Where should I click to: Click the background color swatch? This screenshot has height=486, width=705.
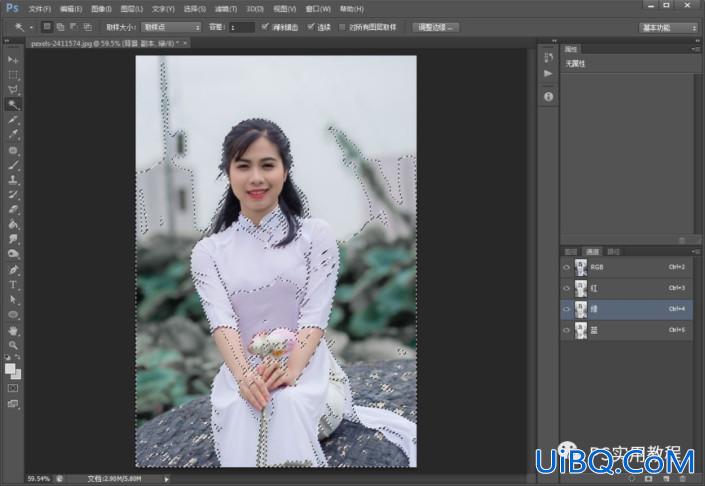coord(17,375)
